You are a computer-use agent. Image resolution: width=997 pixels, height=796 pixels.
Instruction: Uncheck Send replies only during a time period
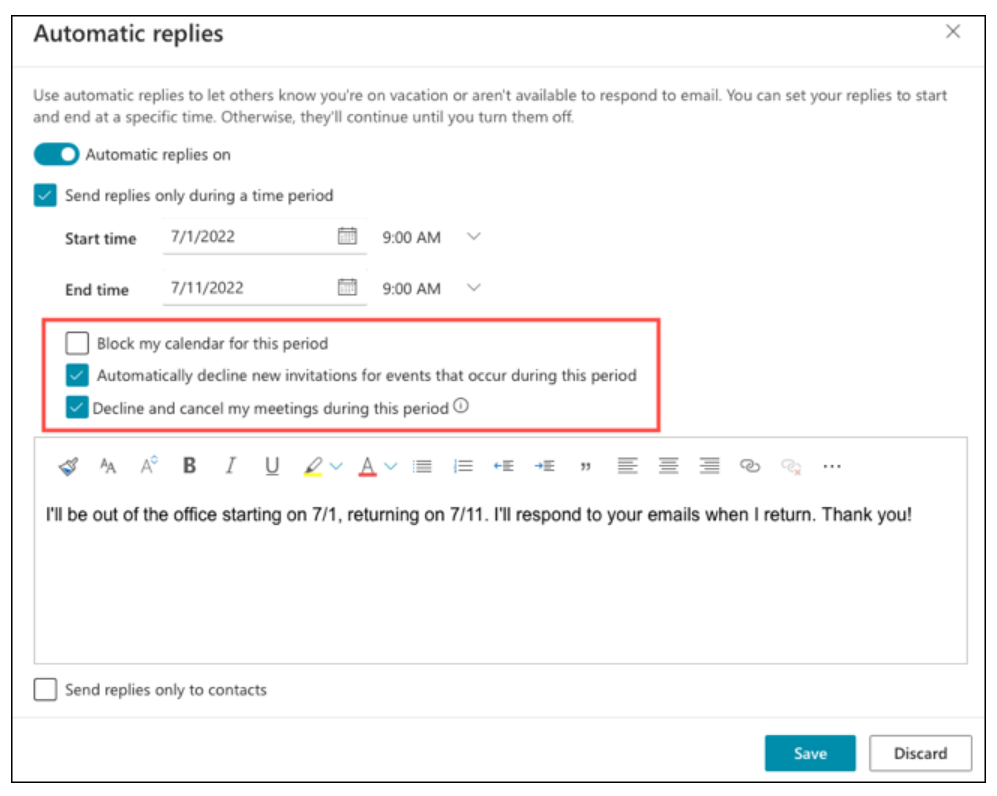(x=45, y=195)
